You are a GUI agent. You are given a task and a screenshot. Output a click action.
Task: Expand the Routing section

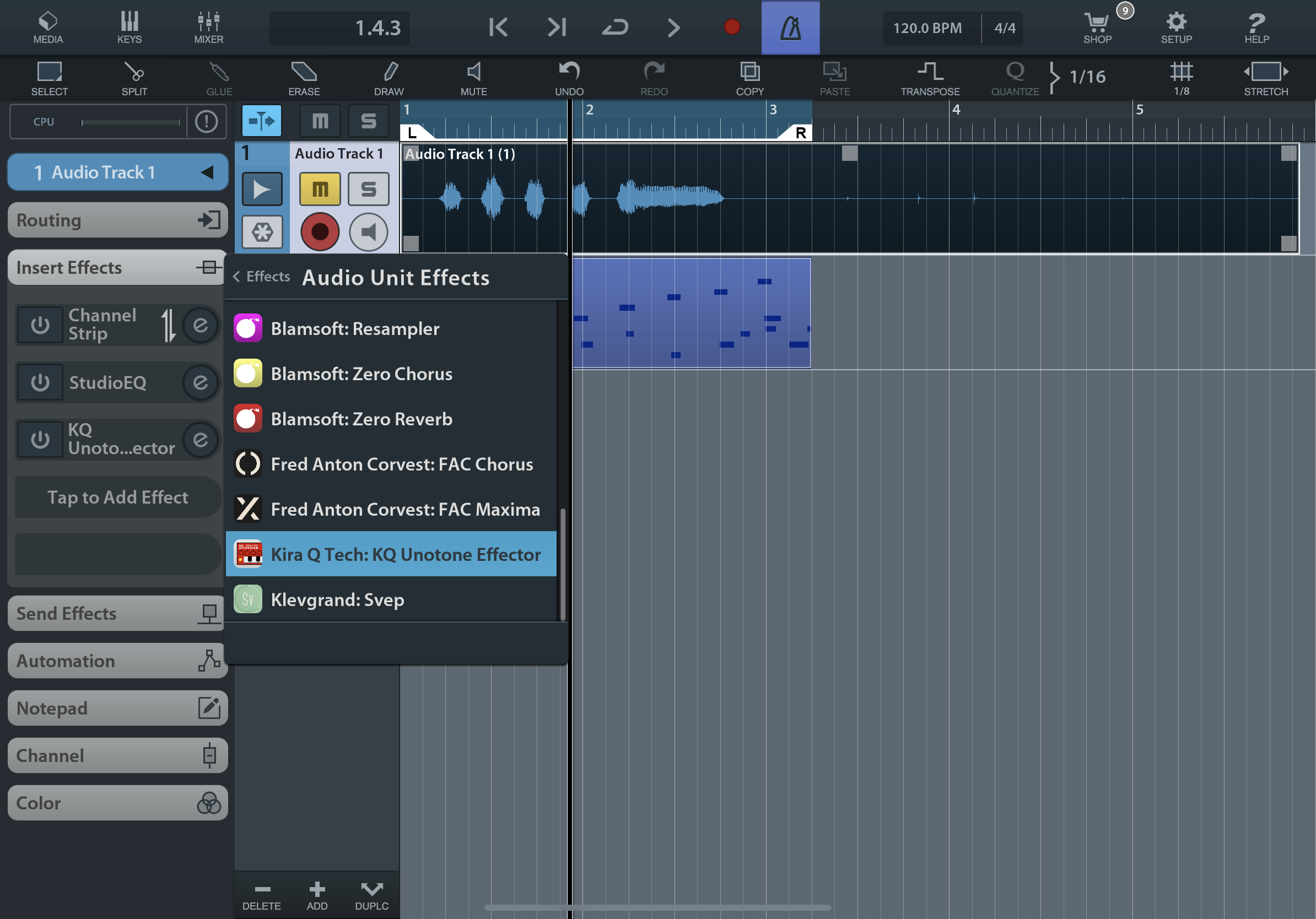pyautogui.click(x=117, y=220)
